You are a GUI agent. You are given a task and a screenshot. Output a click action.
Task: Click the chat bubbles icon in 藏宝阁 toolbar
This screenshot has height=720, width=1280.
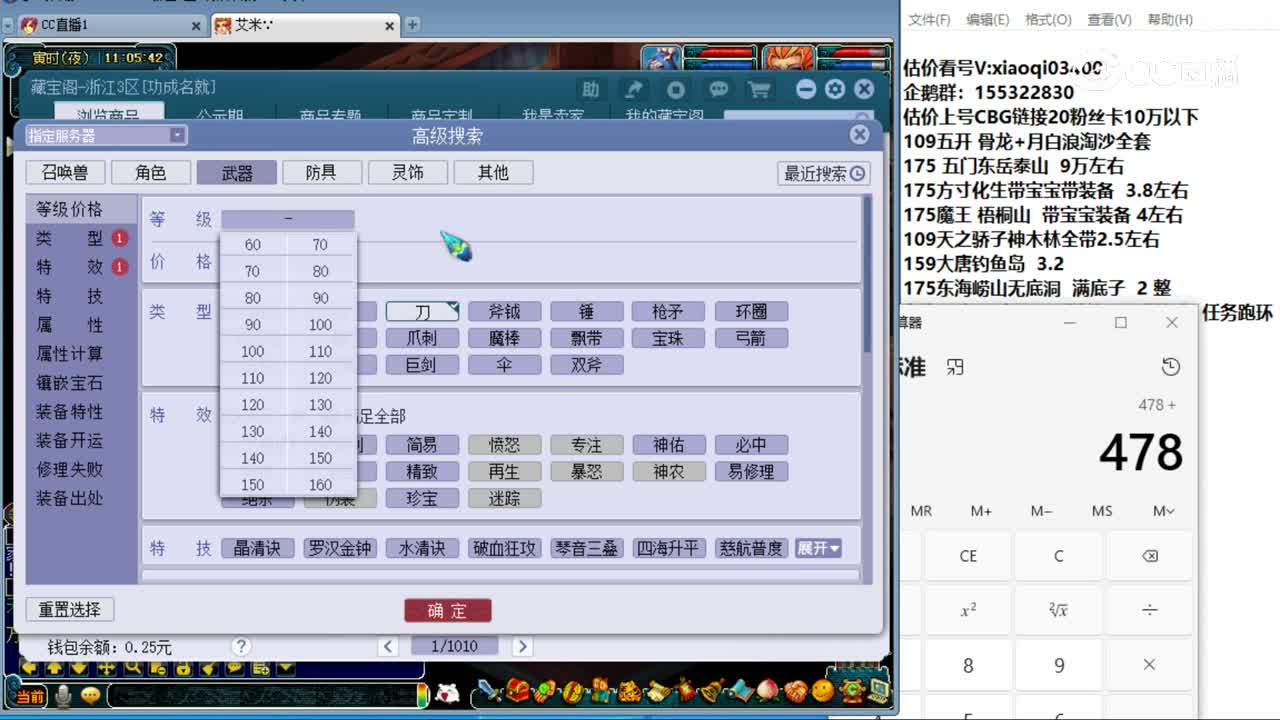tap(718, 89)
